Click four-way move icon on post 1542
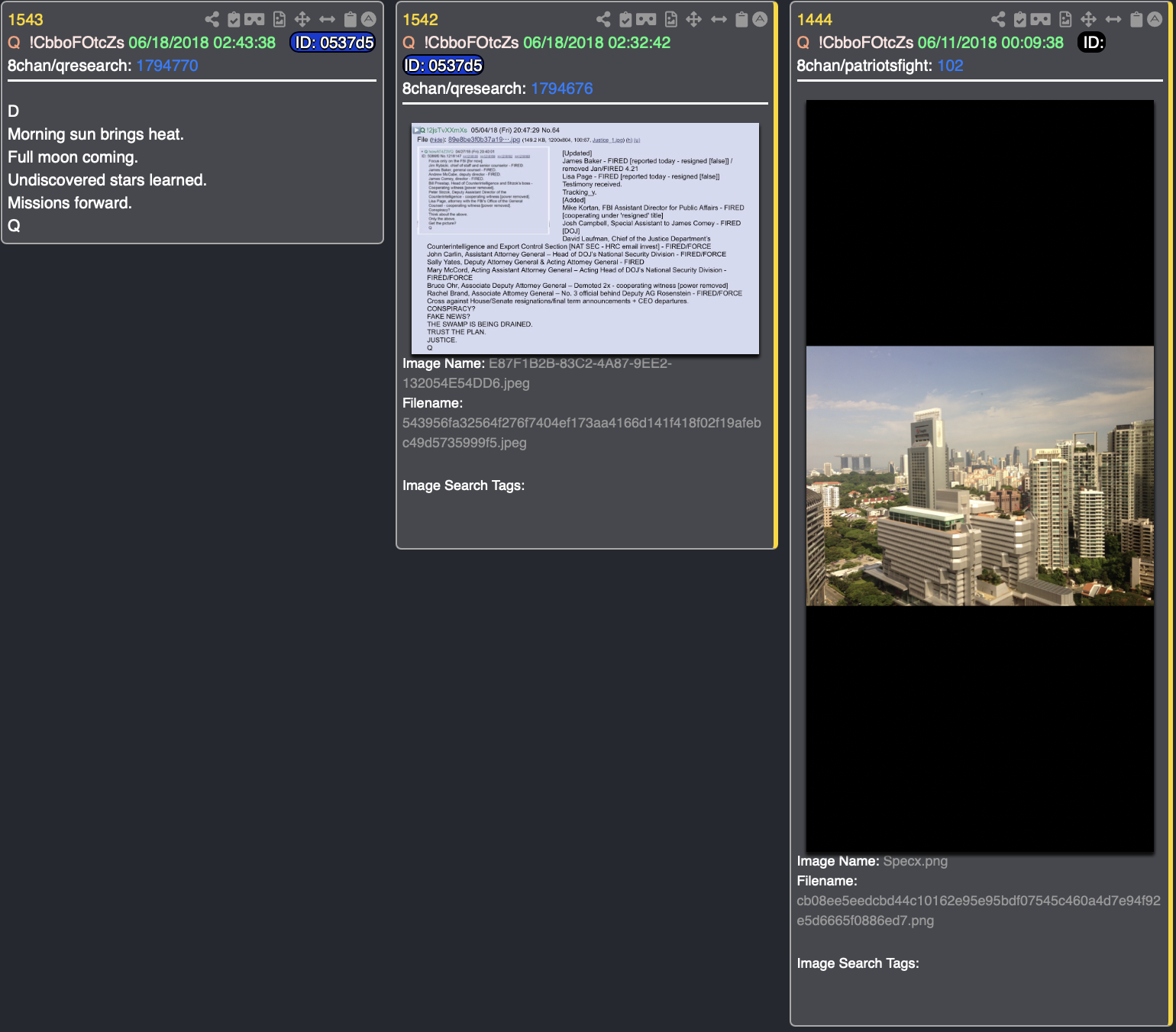The image size is (1176, 1032). coord(693,19)
